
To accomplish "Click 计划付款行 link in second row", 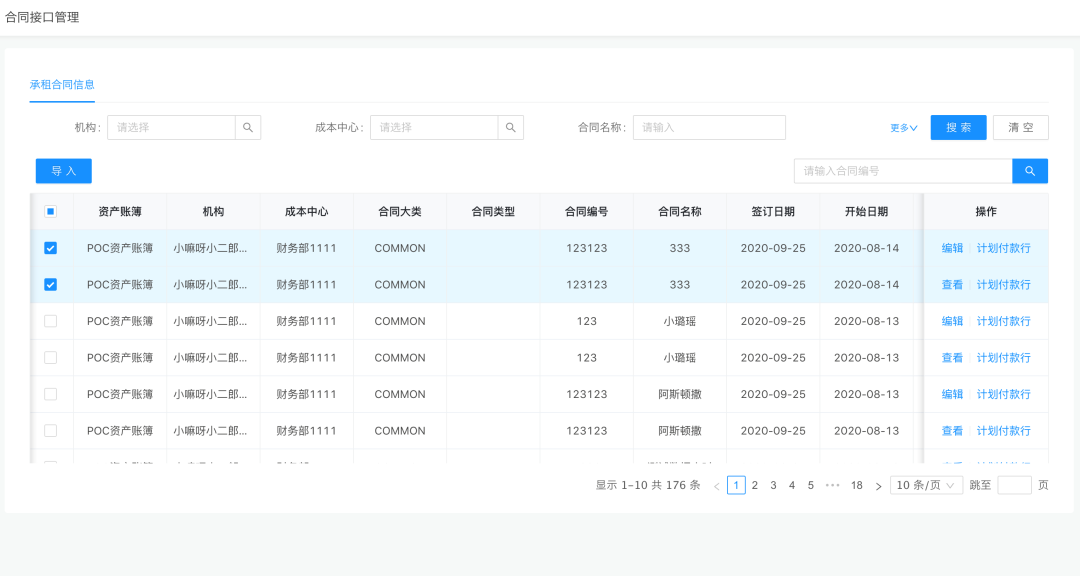I will pyautogui.click(x=1003, y=285).
